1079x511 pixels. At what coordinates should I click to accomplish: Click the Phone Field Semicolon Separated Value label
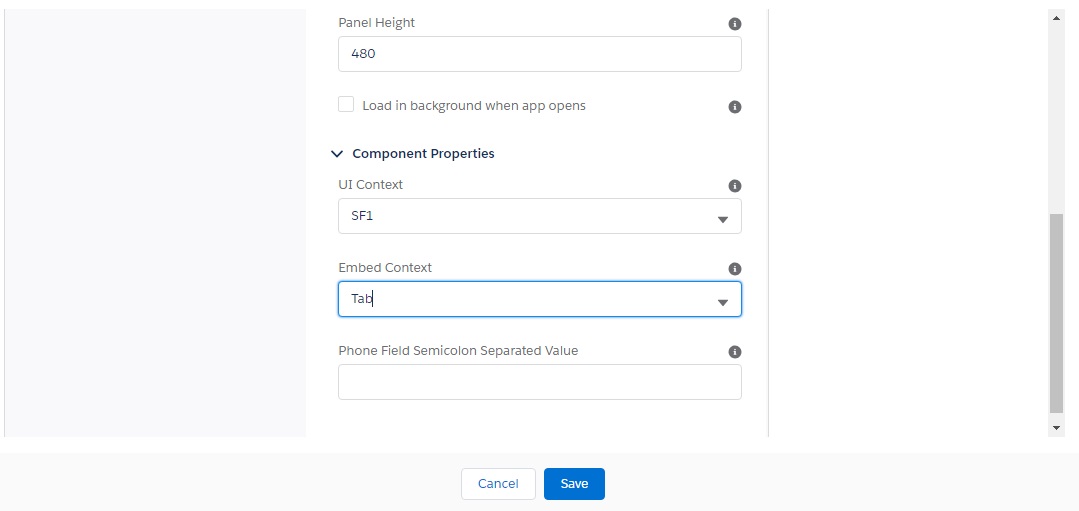click(x=458, y=351)
